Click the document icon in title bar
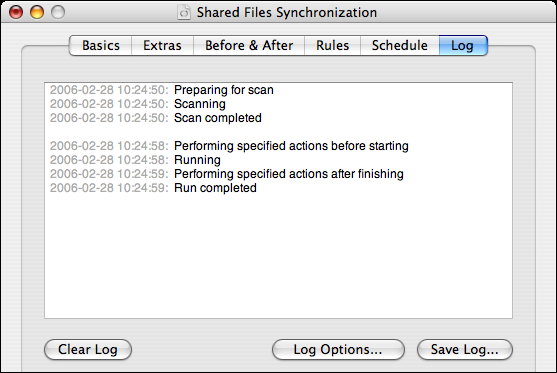Image resolution: width=557 pixels, height=373 pixels. 184,12
